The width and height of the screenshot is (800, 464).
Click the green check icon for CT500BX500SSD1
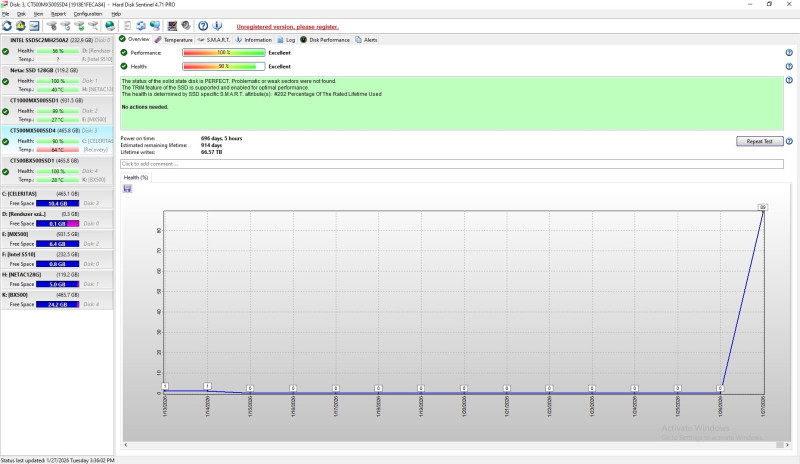6,172
